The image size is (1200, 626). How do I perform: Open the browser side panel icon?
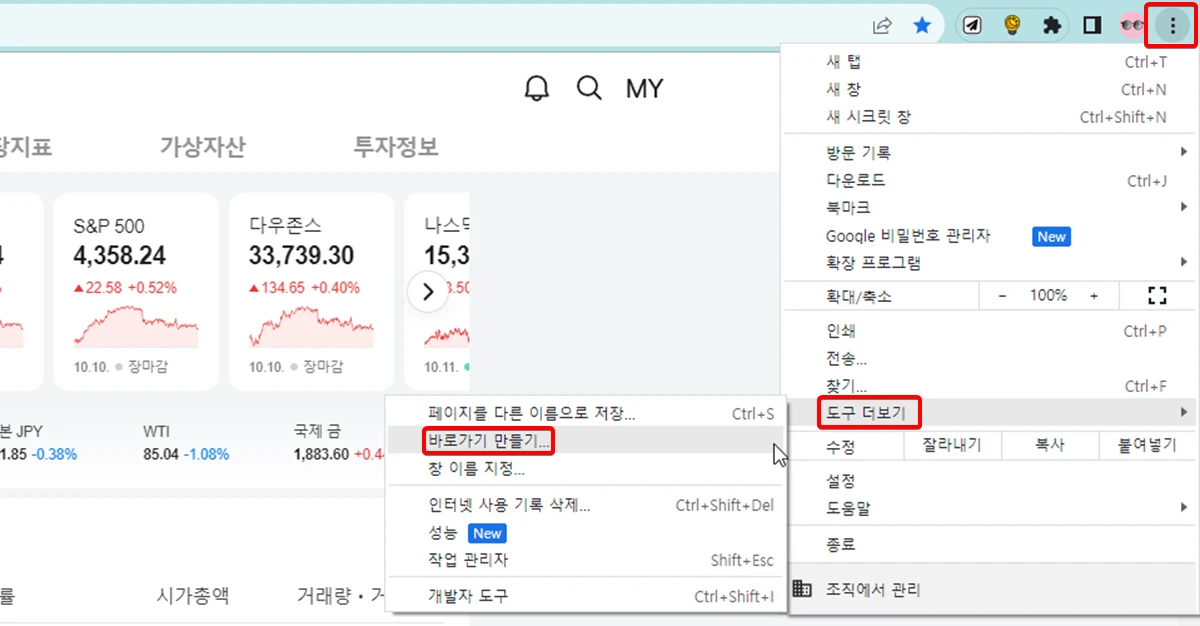click(1092, 25)
